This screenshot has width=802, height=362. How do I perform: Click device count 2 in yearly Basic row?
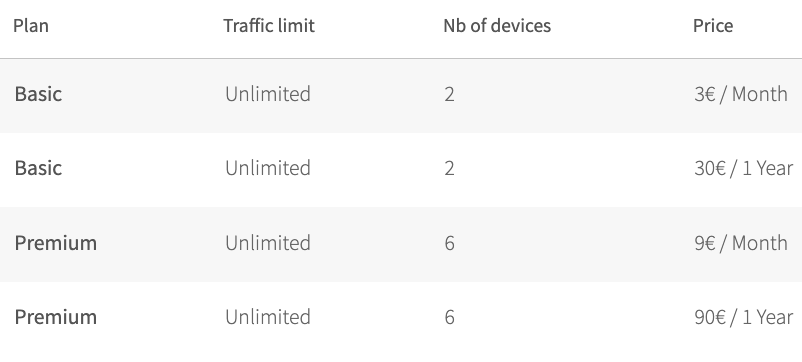coord(449,168)
